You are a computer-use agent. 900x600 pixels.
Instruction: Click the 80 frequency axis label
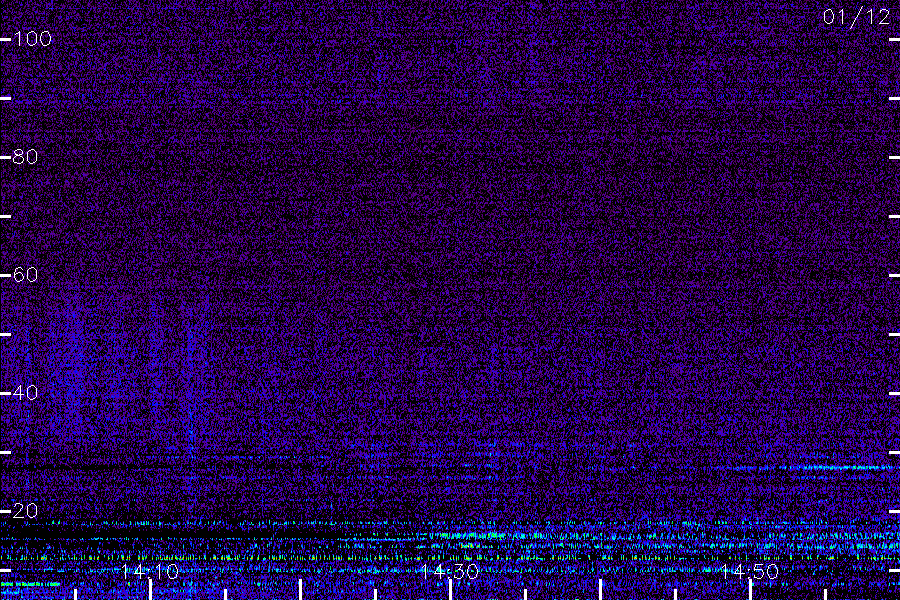click(25, 157)
